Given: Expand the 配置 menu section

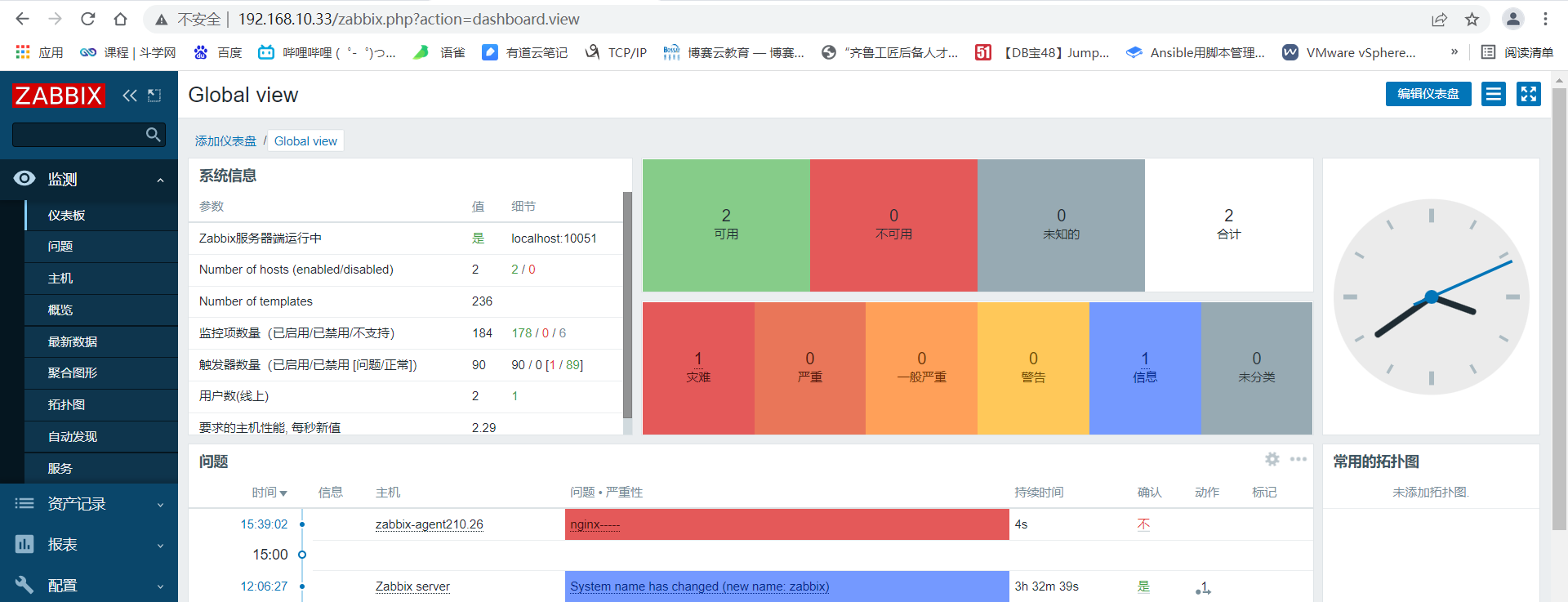Looking at the screenshot, I should click(89, 586).
